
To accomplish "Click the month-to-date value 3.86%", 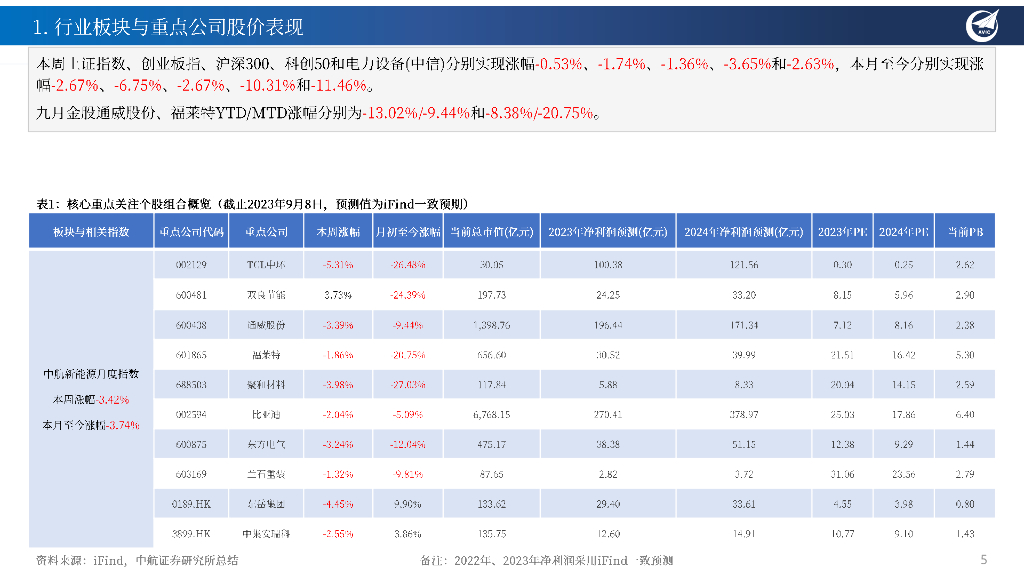I will click(408, 534).
